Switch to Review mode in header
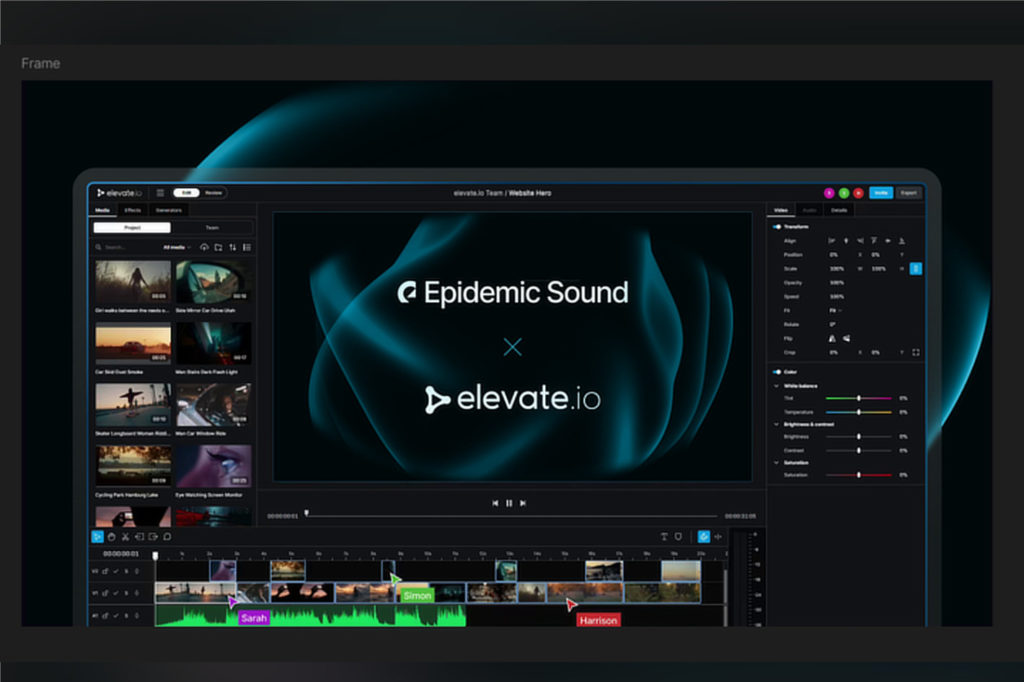 click(x=213, y=193)
